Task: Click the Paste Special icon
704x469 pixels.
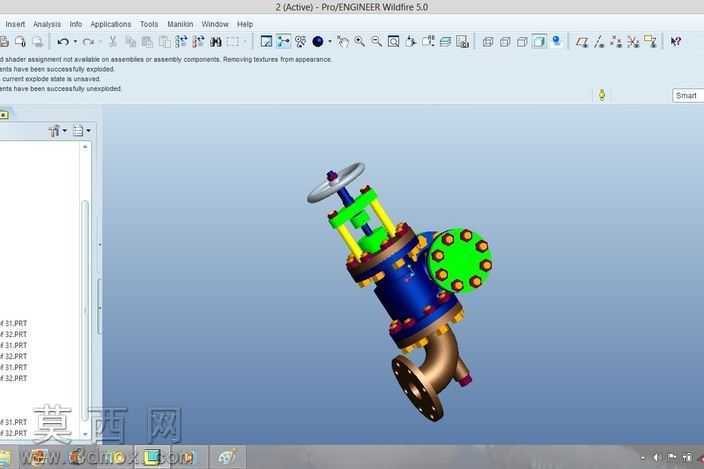Action: [x=164, y=42]
